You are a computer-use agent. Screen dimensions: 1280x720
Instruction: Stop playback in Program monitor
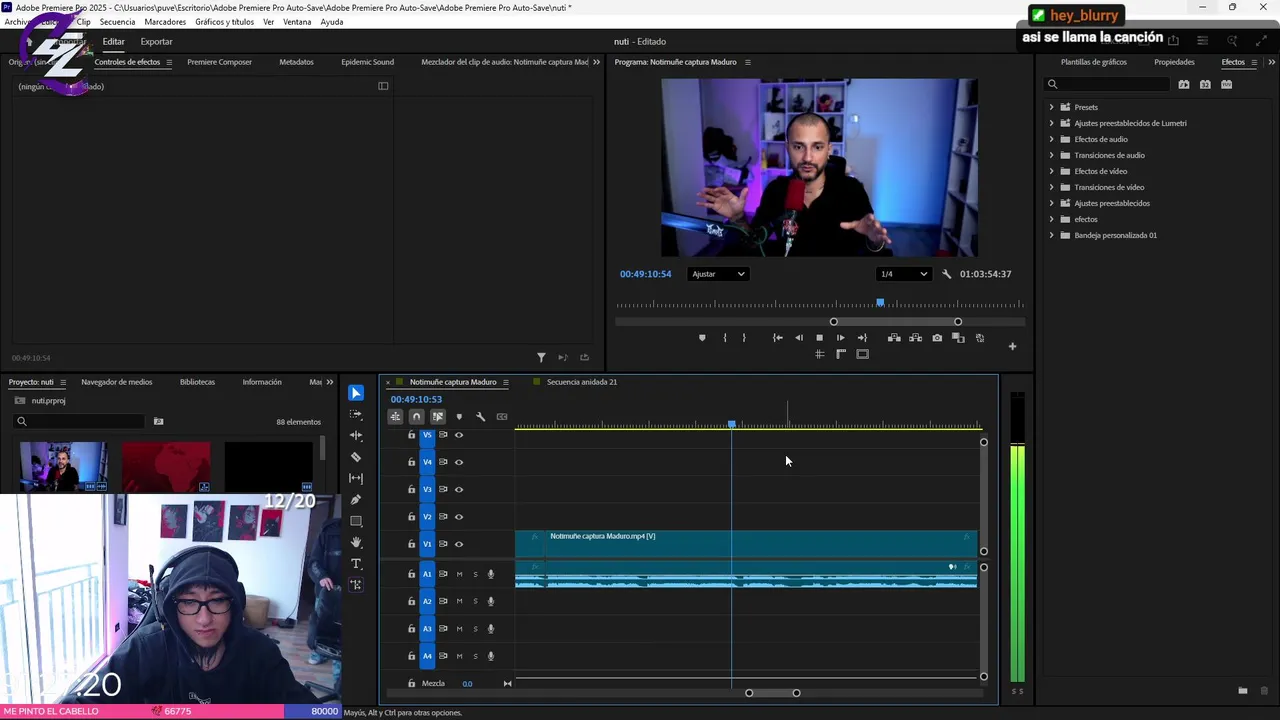819,338
